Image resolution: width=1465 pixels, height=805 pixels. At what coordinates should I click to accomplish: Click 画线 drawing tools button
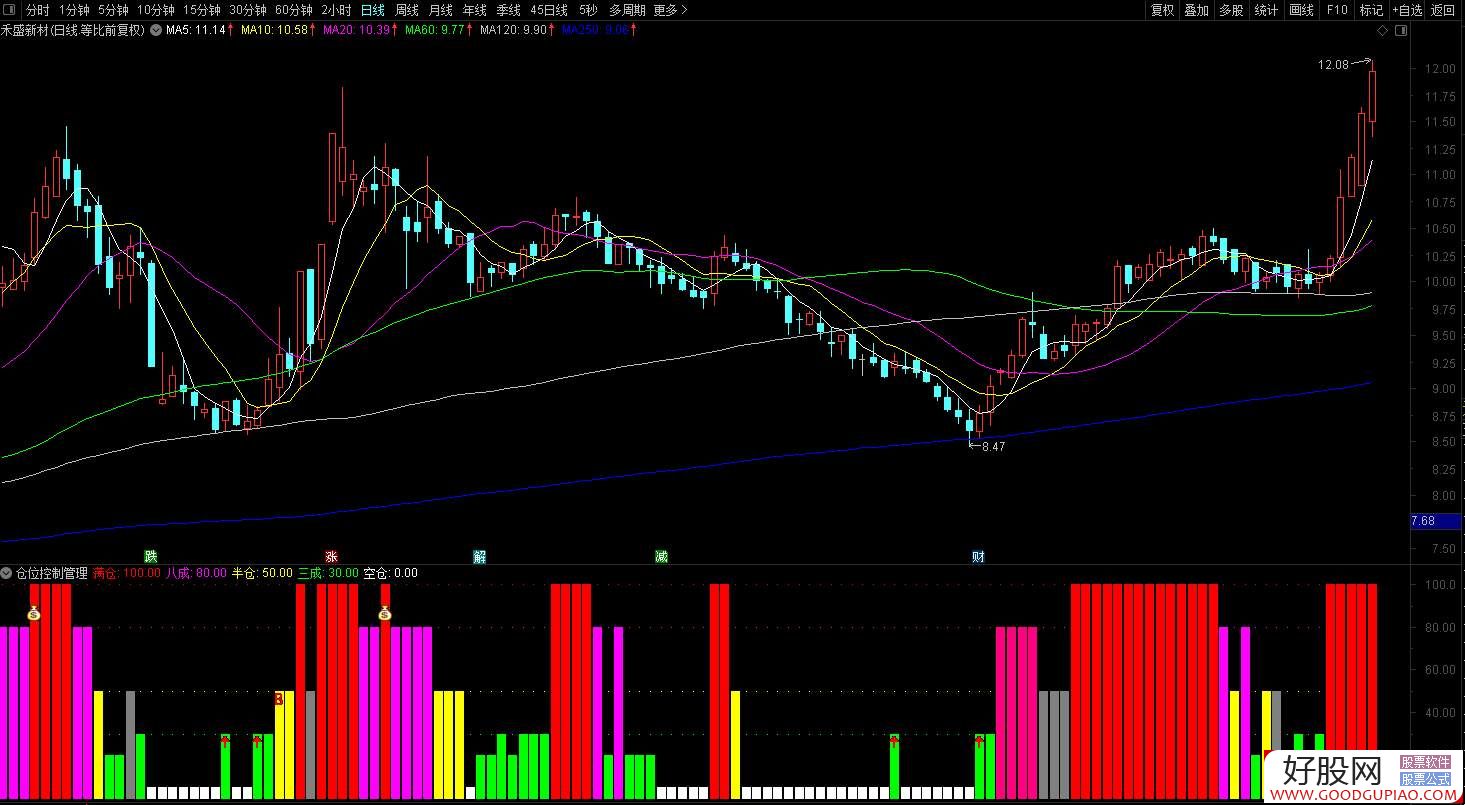pos(1301,10)
